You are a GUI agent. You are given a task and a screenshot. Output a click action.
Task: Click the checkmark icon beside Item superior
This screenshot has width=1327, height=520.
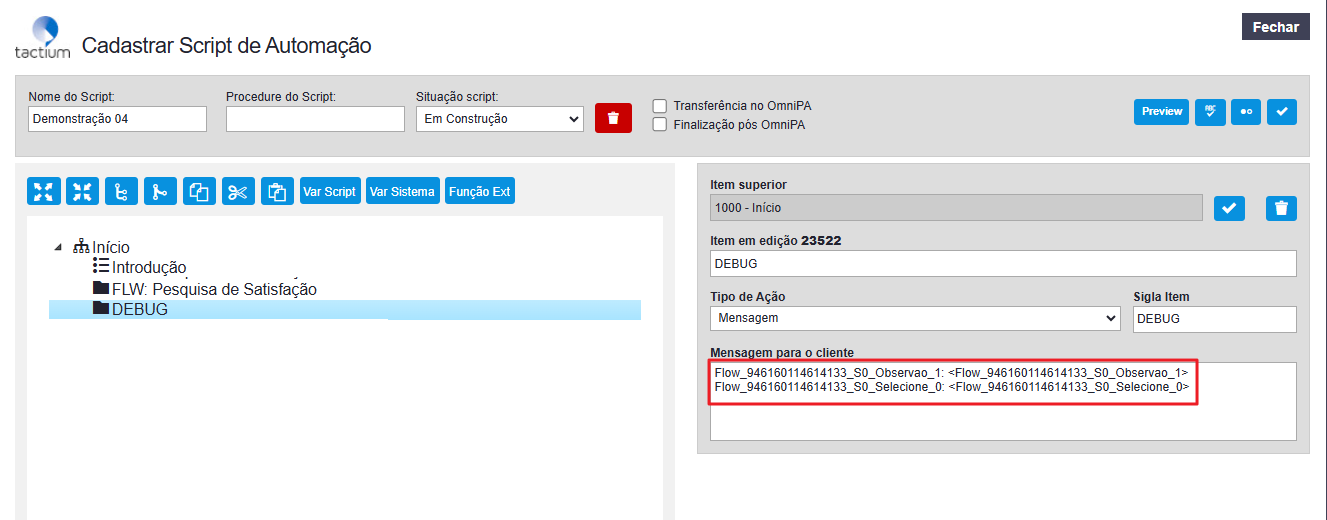(1229, 208)
